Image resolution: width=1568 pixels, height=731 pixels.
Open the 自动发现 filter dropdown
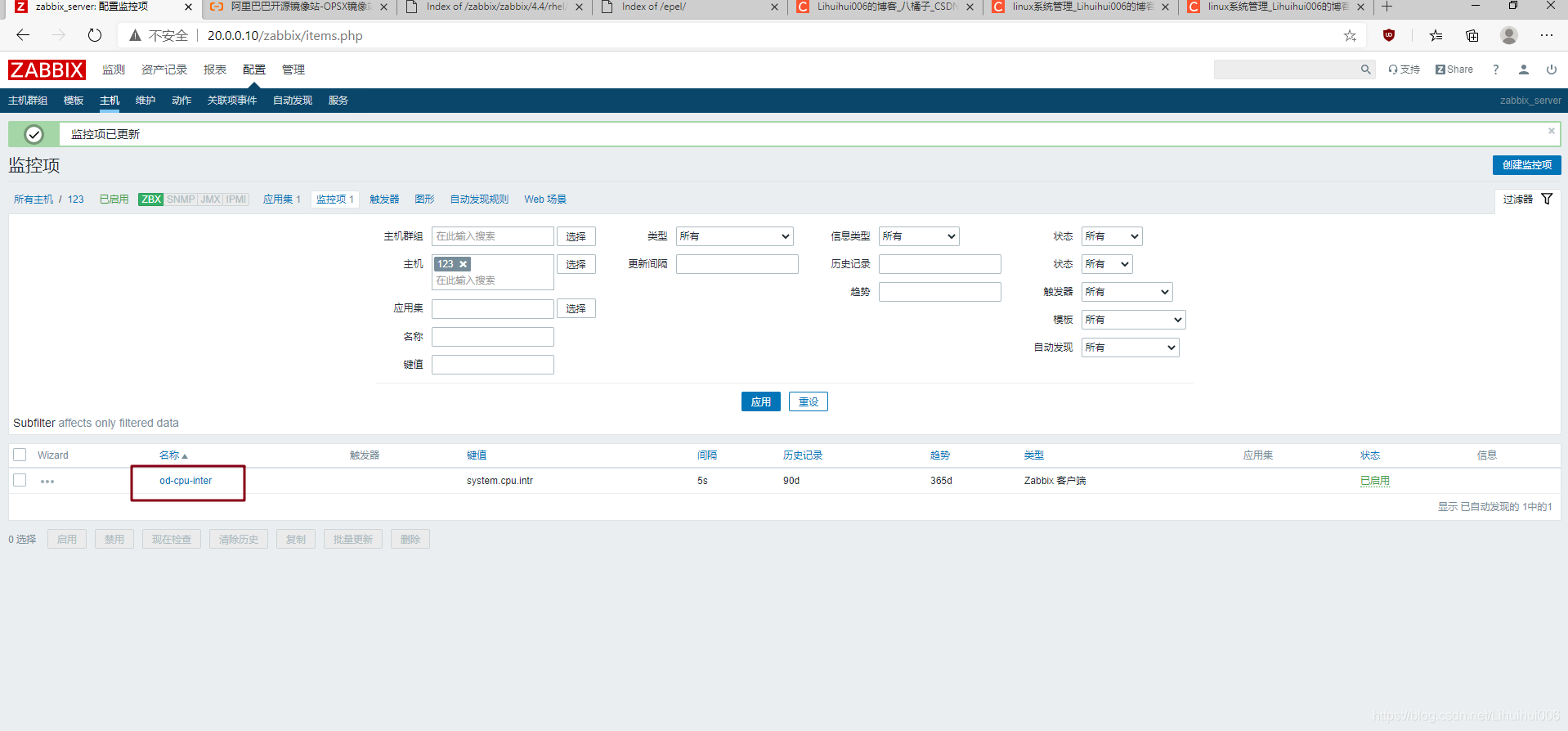[x=1131, y=348]
